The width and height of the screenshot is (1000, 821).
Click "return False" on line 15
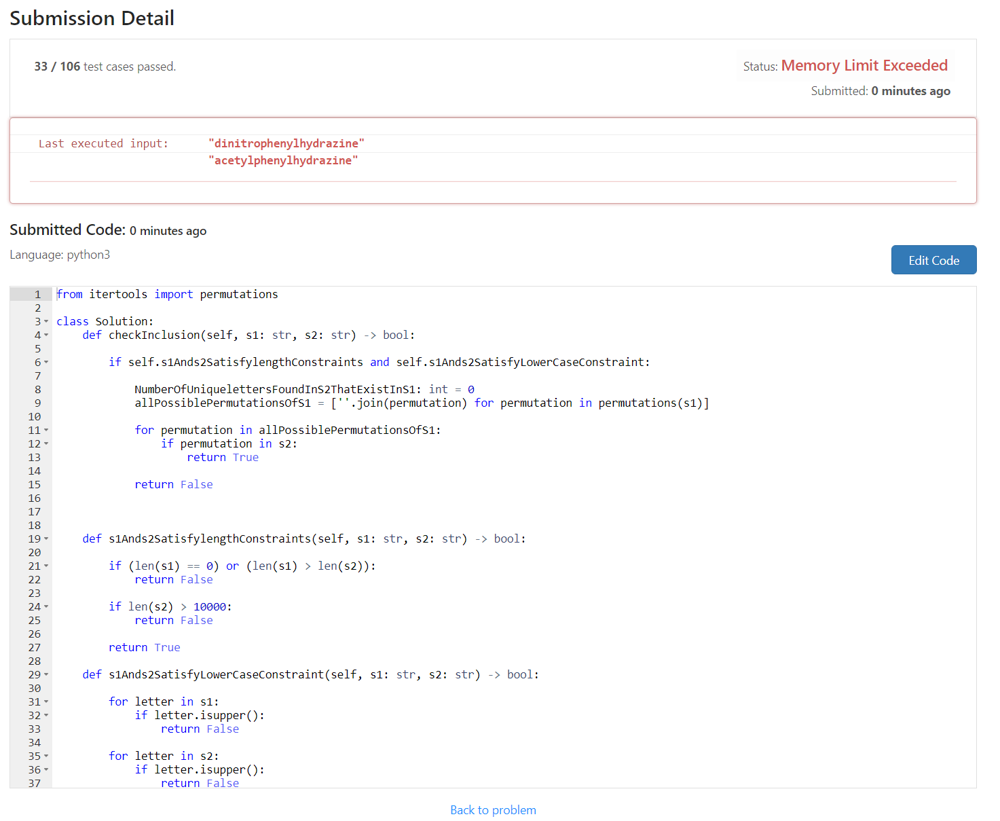[173, 484]
